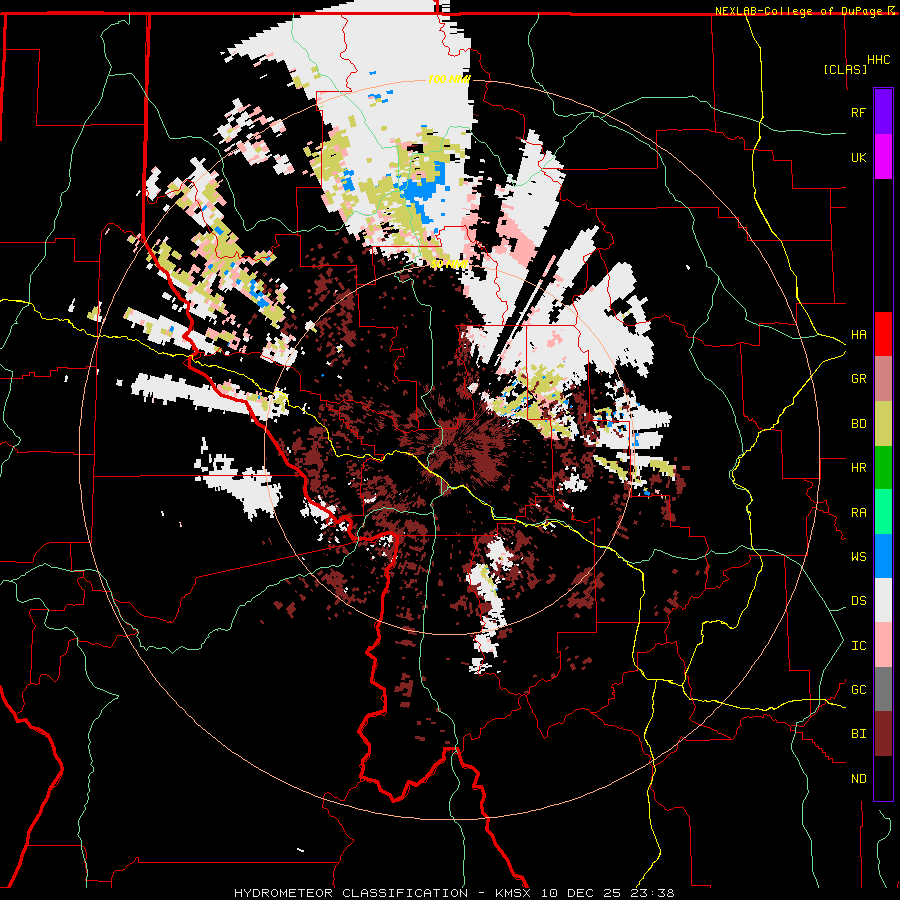Click the purple RF legend color swatch
The height and width of the screenshot is (900, 900).
point(883,112)
